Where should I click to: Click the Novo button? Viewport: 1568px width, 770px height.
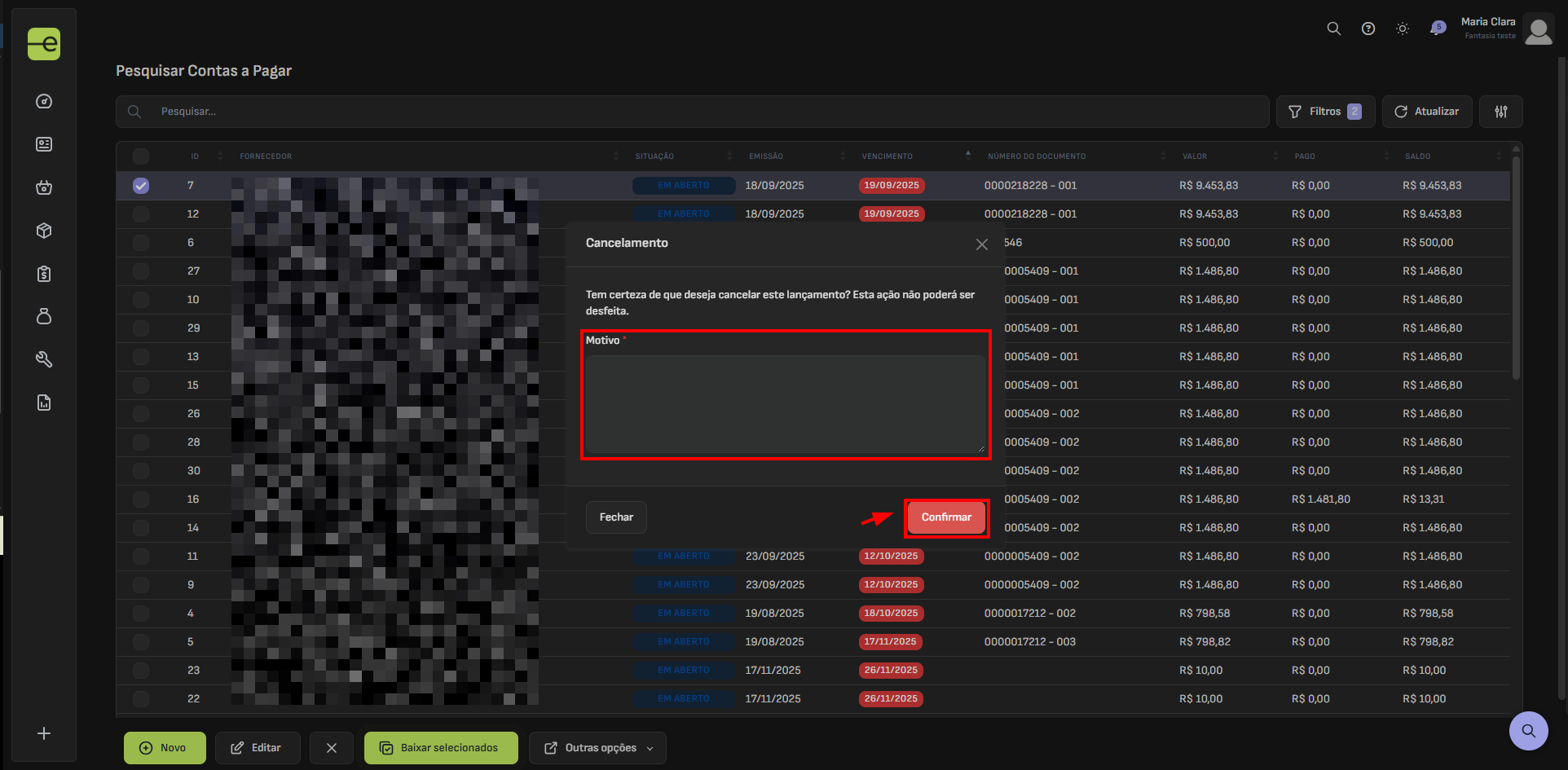point(165,748)
